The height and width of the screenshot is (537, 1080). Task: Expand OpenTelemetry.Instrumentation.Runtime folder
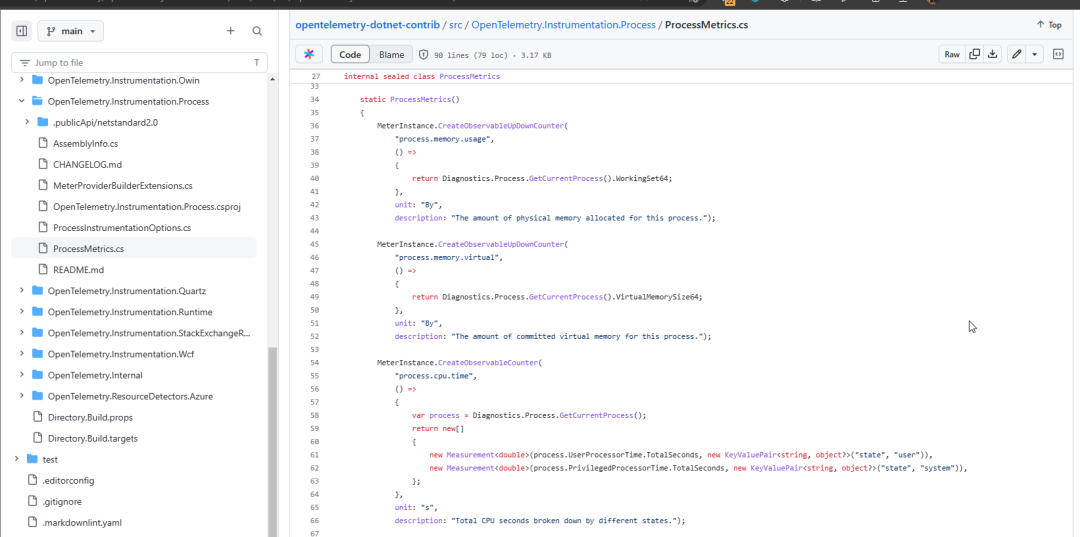point(21,312)
